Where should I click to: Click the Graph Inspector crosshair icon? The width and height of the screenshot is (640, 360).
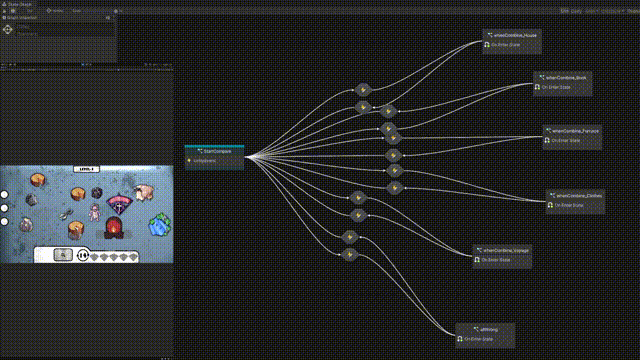8,29
